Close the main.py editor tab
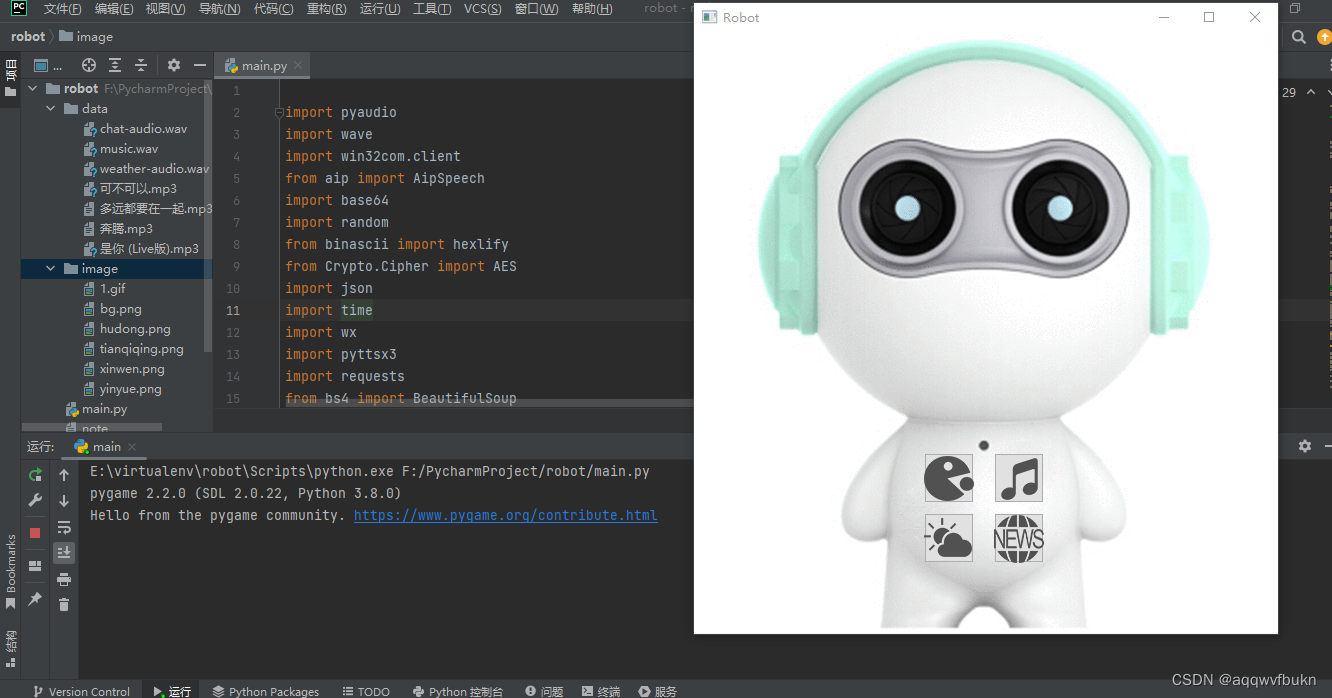This screenshot has height=698, width=1332. [298, 65]
